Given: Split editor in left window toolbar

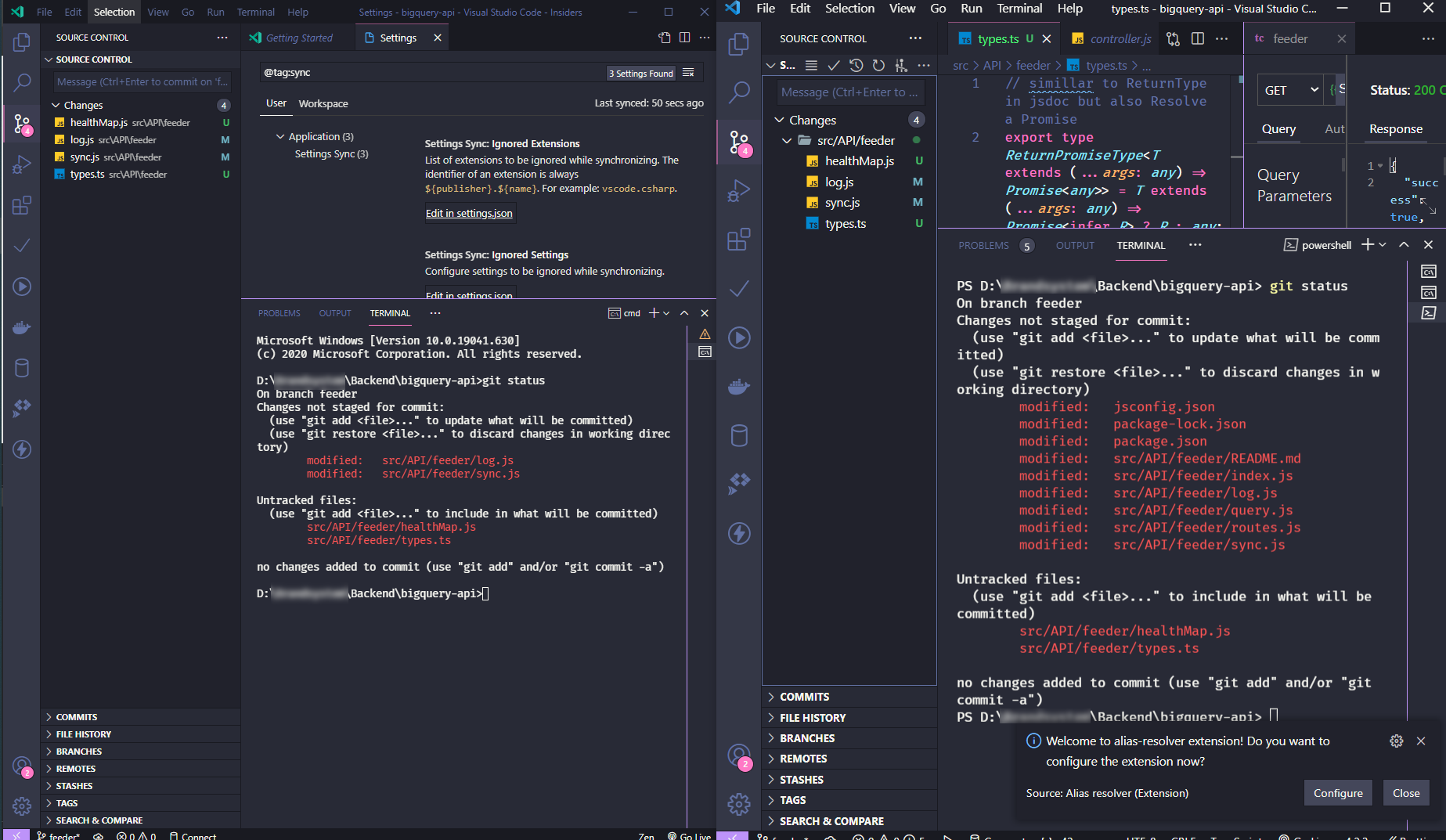Looking at the screenshot, I should coord(684,38).
